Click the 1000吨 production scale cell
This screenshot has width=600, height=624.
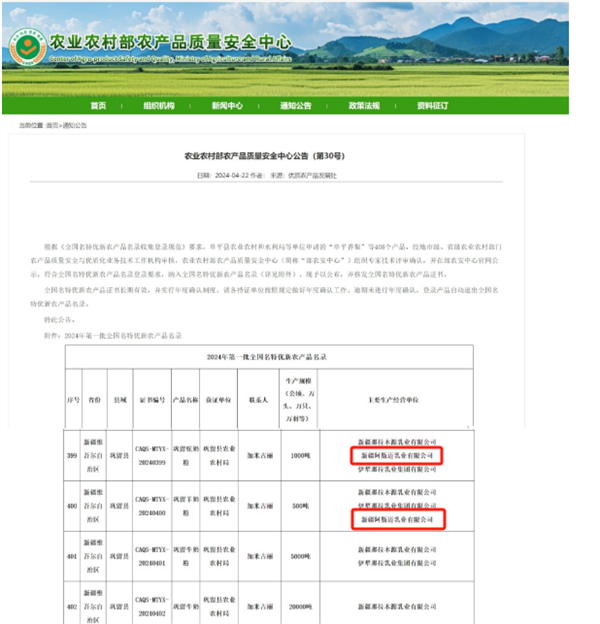pyautogui.click(x=300, y=456)
